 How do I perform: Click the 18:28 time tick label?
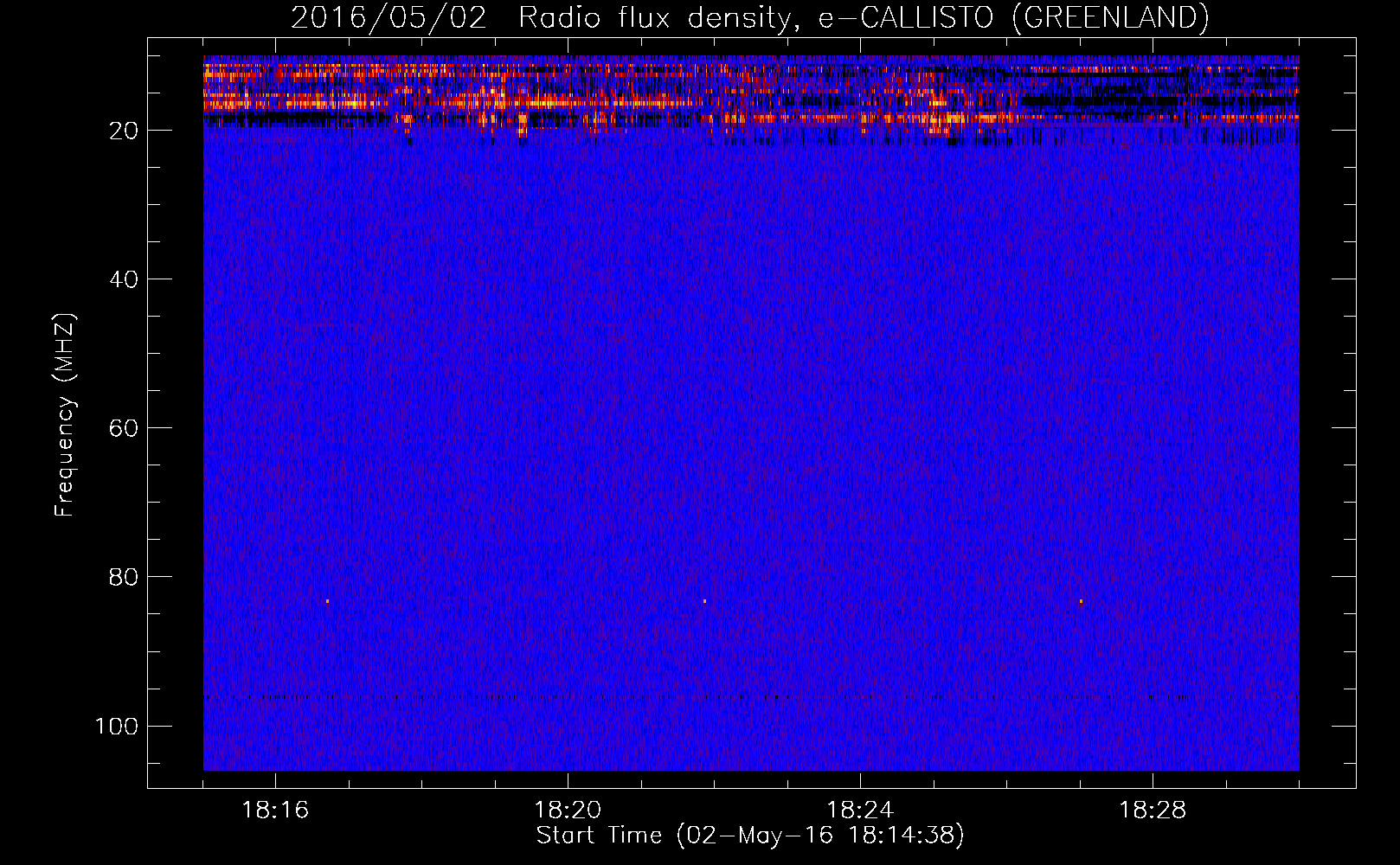point(1153,811)
